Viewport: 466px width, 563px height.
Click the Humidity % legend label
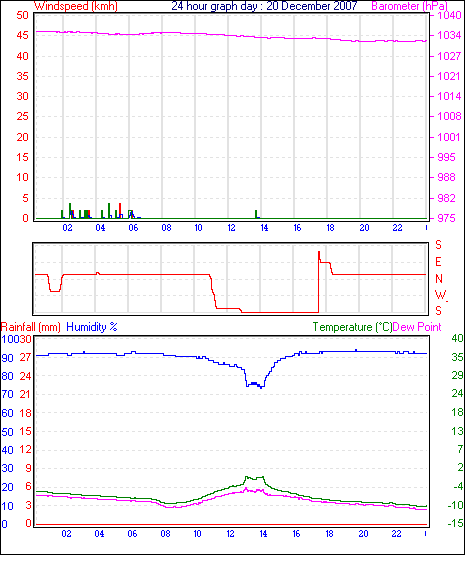coord(92,327)
